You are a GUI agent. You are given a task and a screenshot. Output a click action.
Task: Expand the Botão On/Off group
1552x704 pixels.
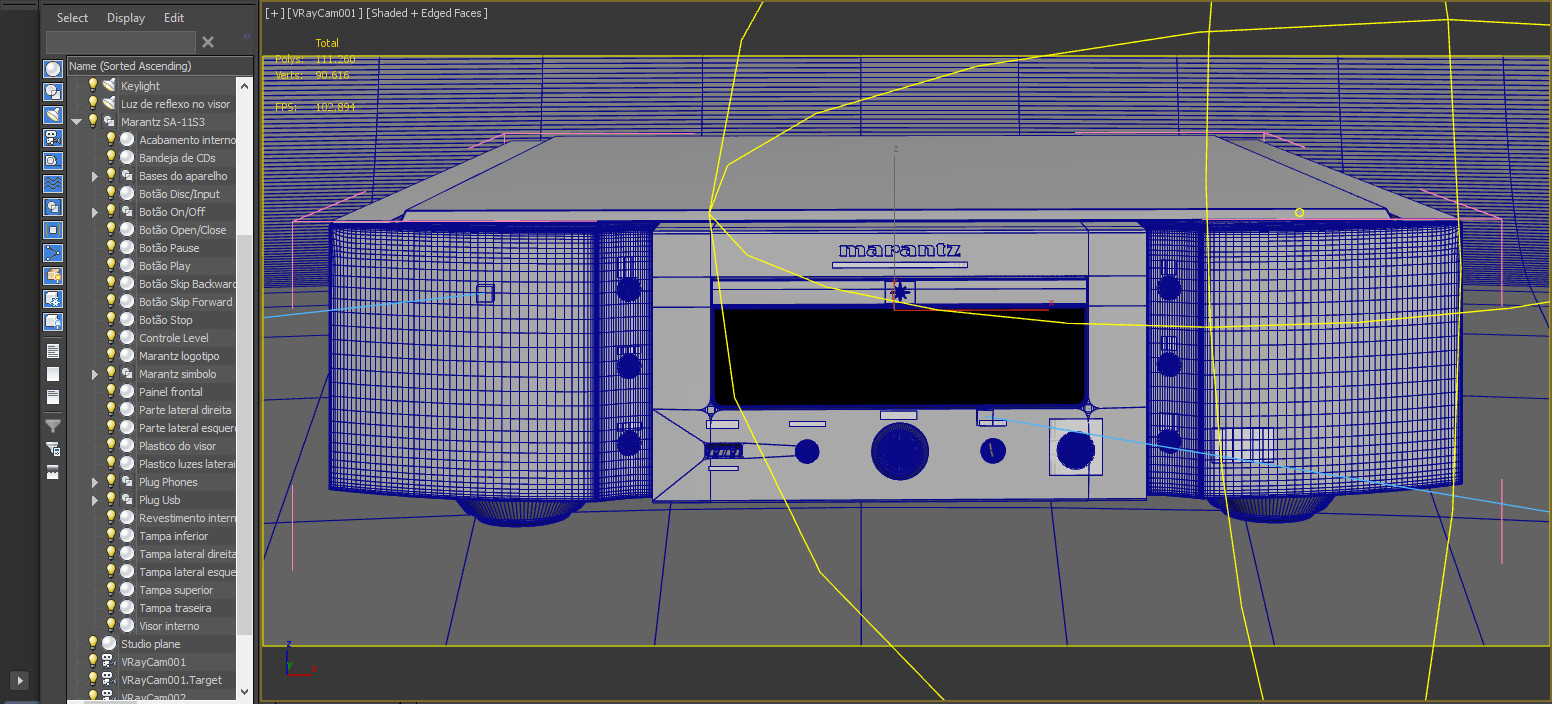(x=95, y=212)
